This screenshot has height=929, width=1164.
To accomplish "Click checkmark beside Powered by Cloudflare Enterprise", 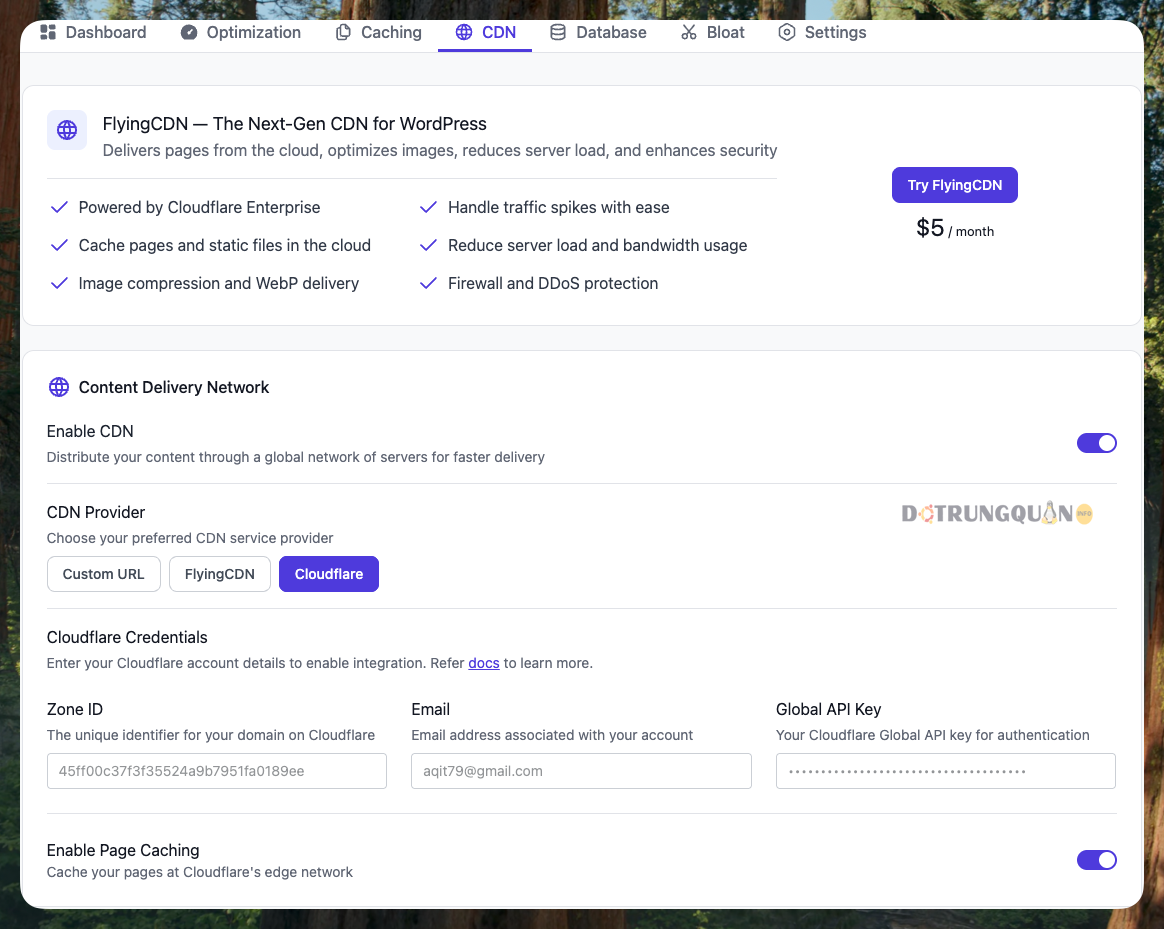I will [59, 207].
